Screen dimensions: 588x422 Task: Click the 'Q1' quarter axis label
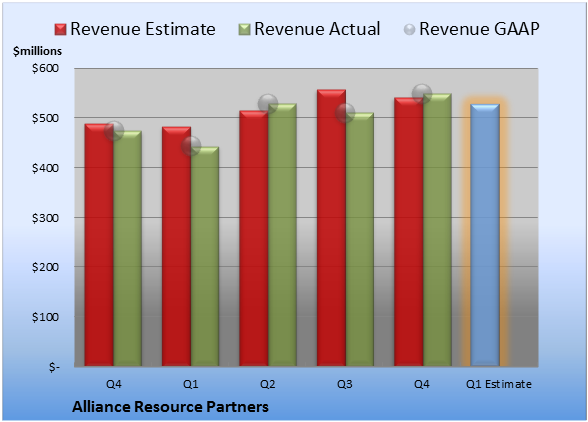coord(190,384)
